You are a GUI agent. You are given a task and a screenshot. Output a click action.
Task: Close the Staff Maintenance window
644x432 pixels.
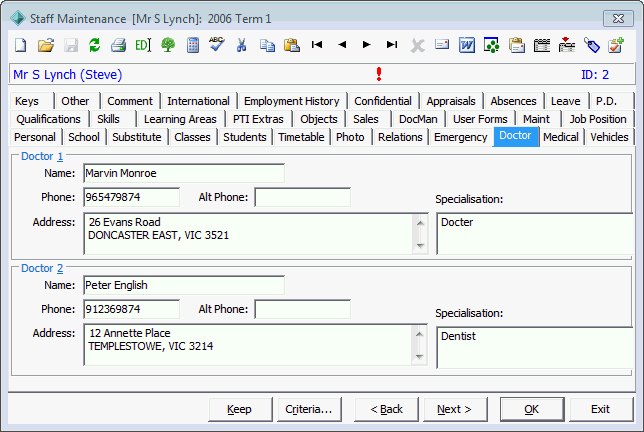pos(618,18)
